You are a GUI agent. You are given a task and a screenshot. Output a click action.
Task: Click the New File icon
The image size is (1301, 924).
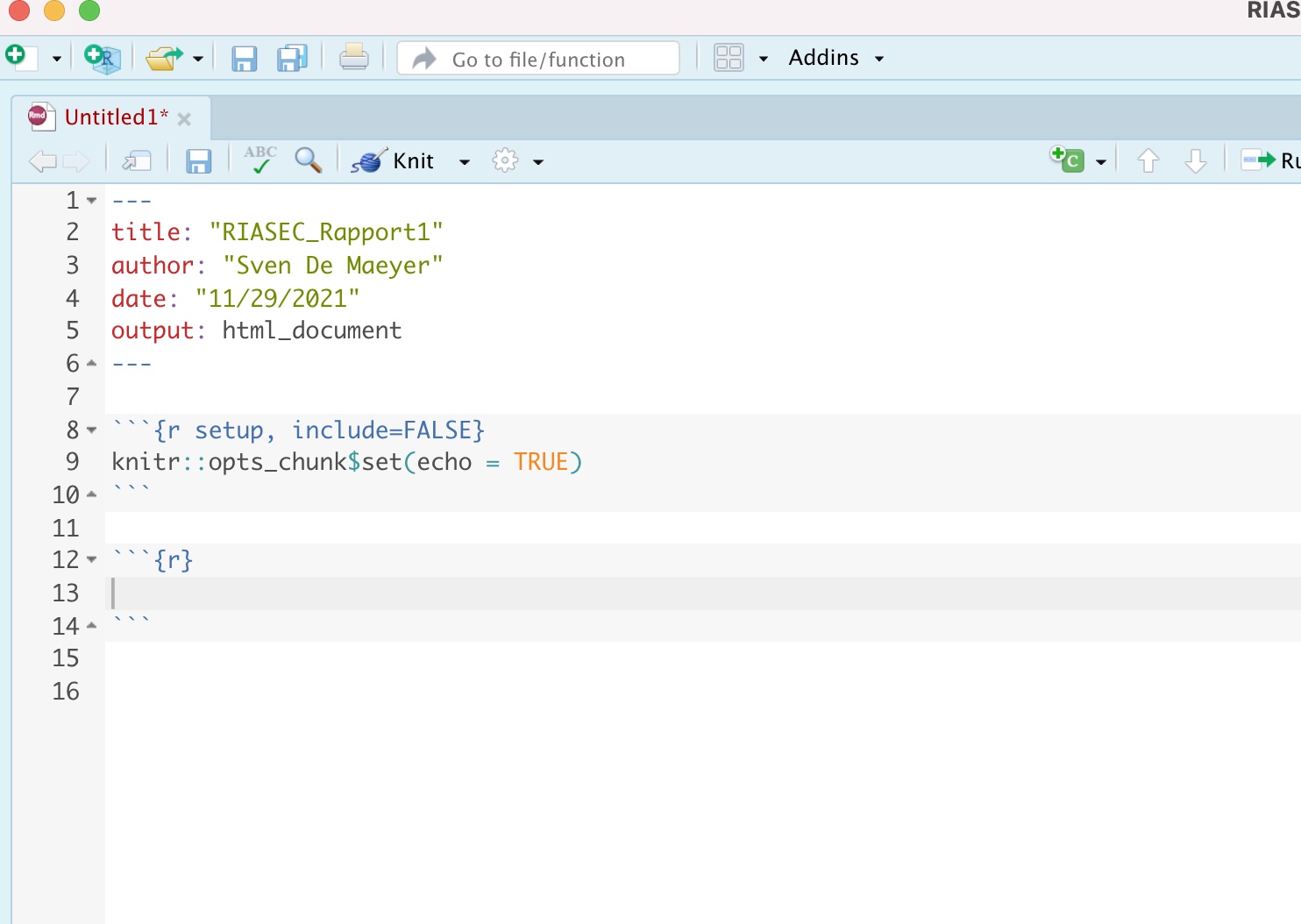[x=19, y=58]
